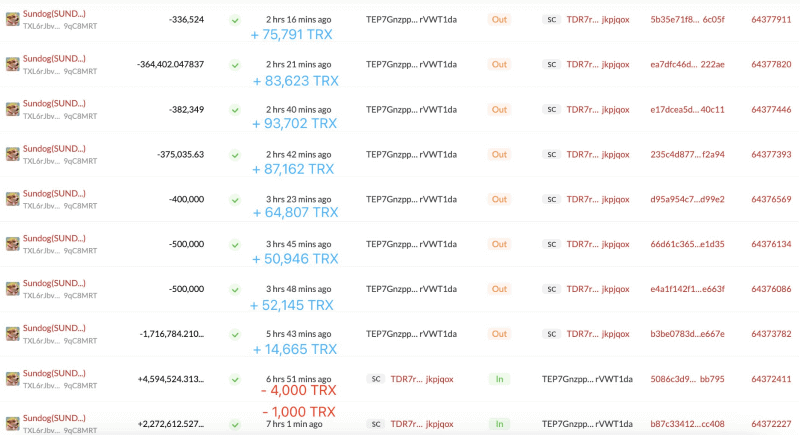Click the Out badge in block 64377393 row
This screenshot has height=435, width=800.
[x=499, y=154]
